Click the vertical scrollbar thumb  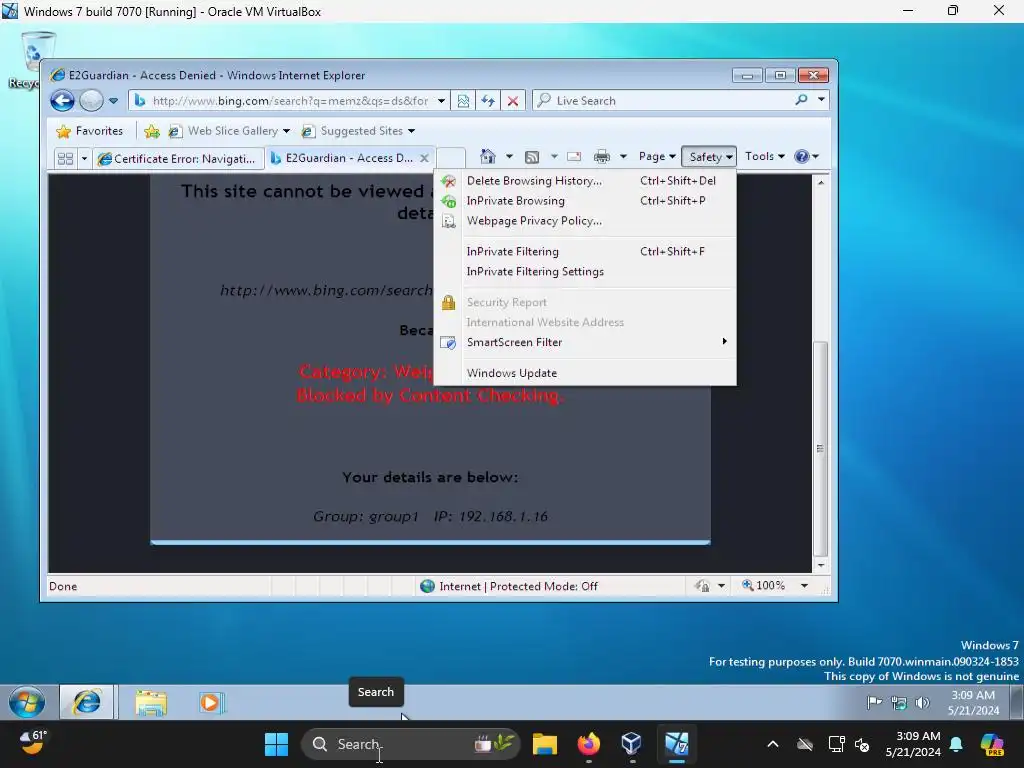pyautogui.click(x=821, y=448)
